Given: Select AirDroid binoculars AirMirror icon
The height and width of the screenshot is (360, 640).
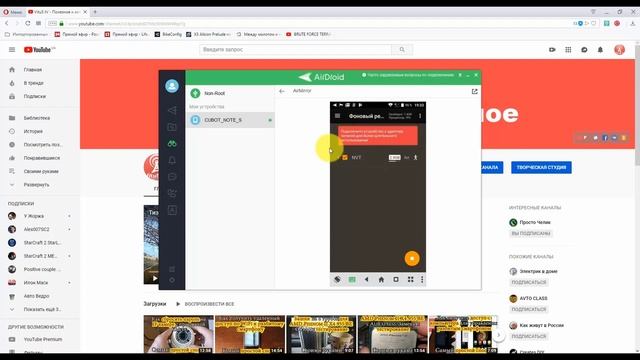Looking at the screenshot, I should point(172,144).
